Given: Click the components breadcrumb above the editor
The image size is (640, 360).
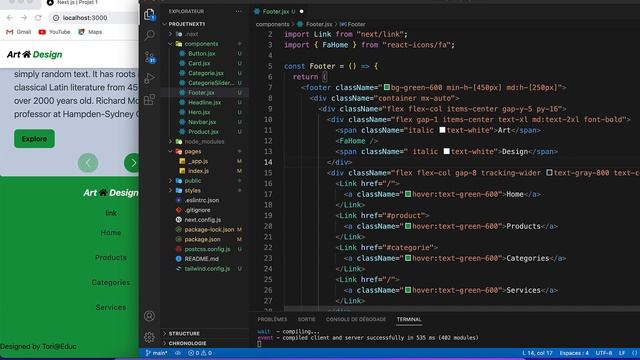Looking at the screenshot, I should click(x=273, y=24).
